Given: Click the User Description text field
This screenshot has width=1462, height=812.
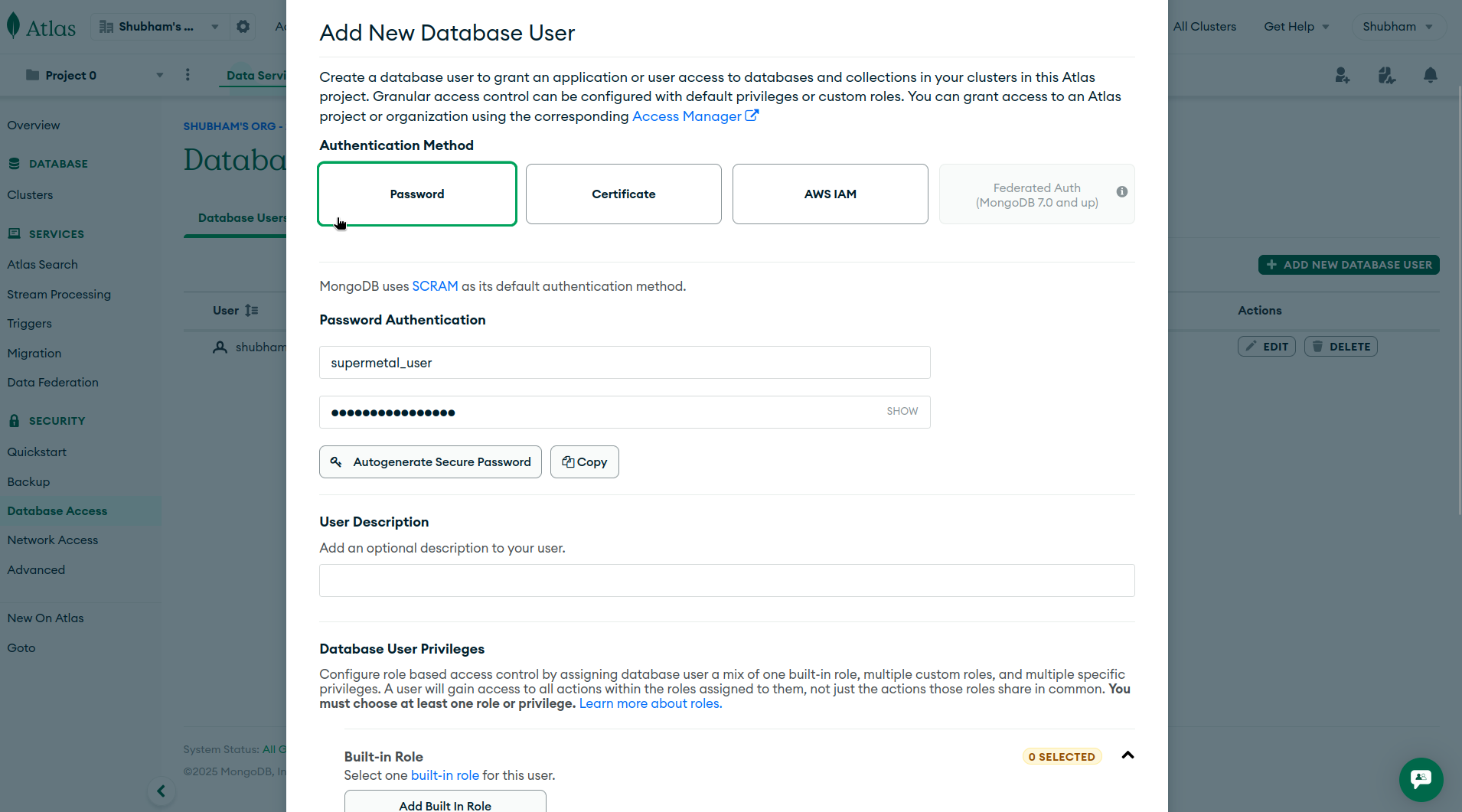Looking at the screenshot, I should click(x=726, y=580).
